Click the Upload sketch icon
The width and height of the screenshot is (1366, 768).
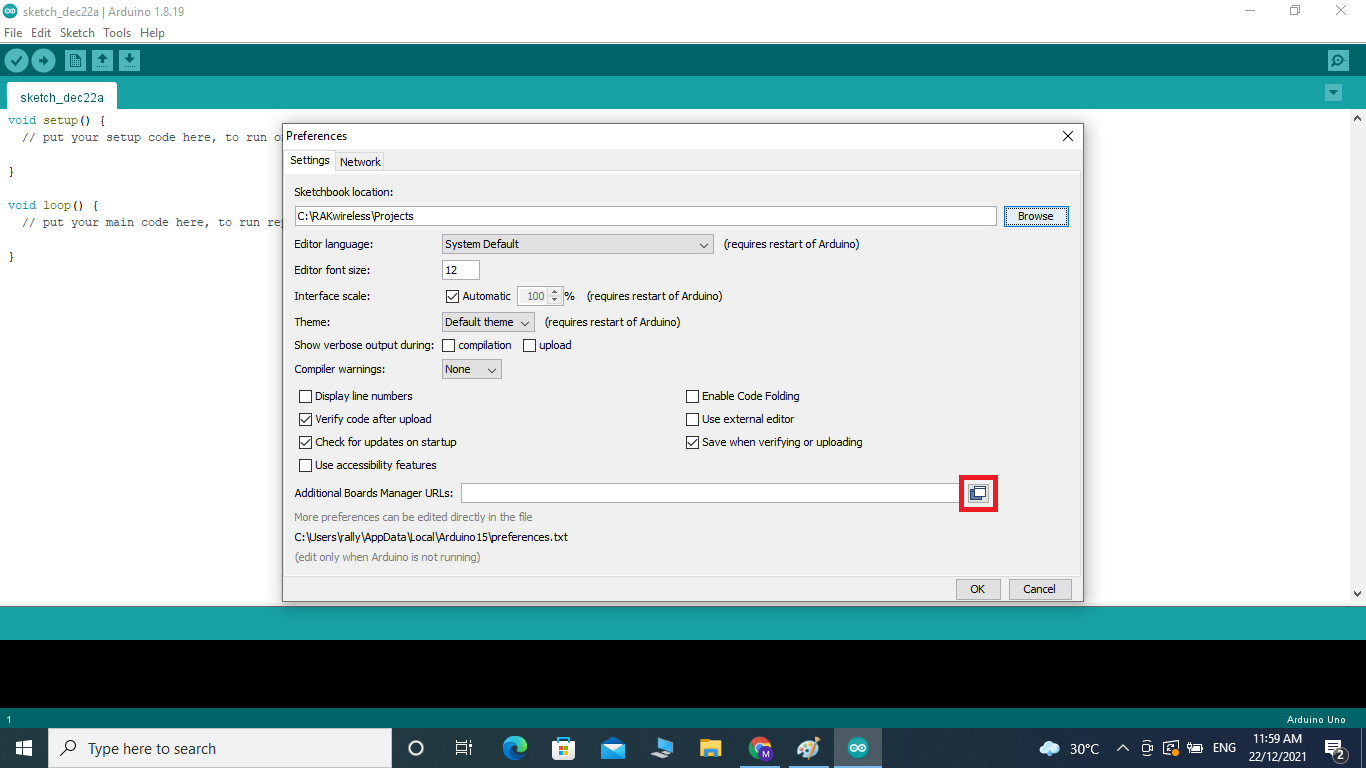[44, 60]
